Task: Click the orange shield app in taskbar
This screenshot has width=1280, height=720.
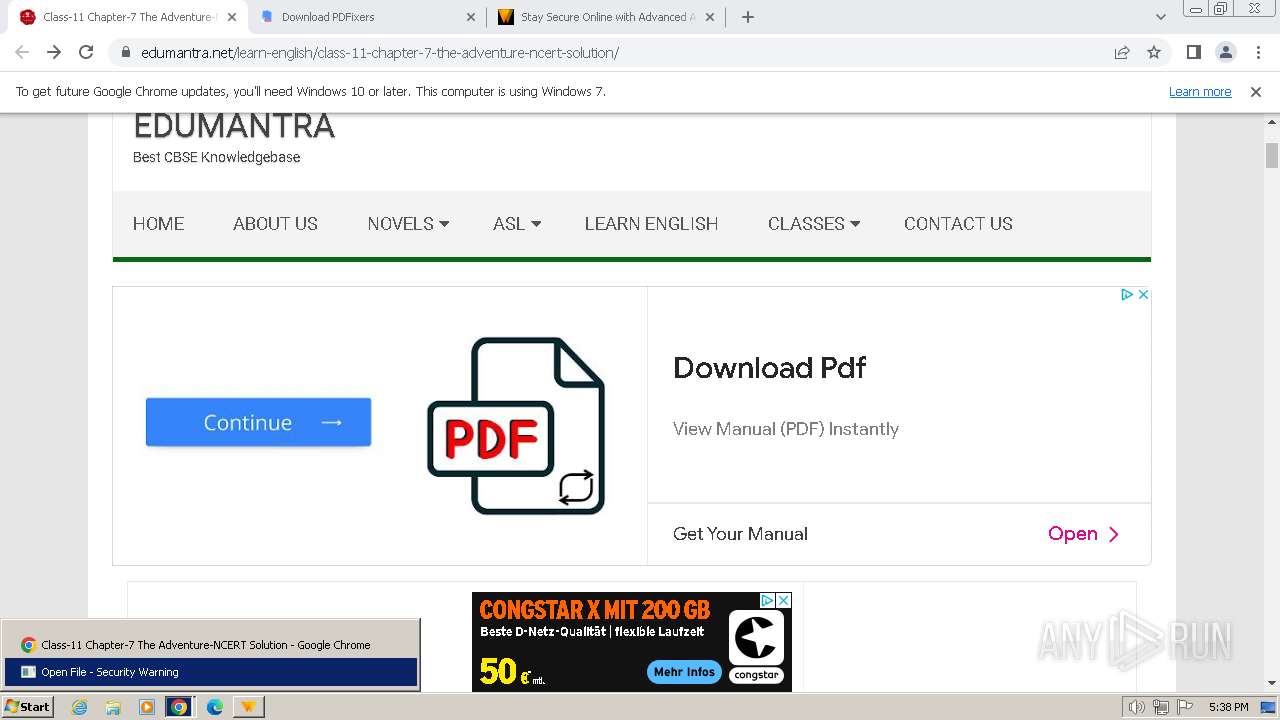Action: 248,707
